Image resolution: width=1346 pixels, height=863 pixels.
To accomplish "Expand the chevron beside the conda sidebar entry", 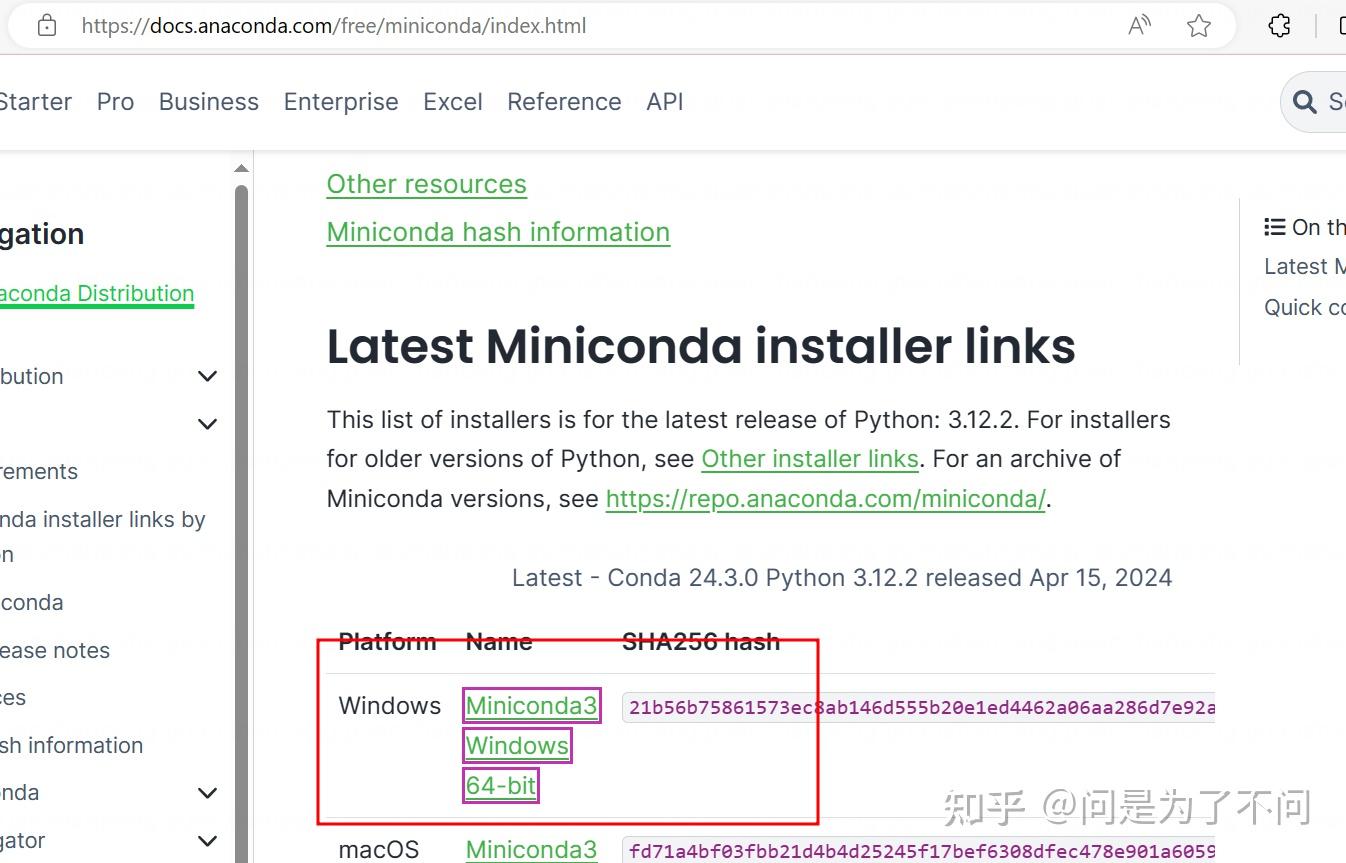I will (207, 792).
